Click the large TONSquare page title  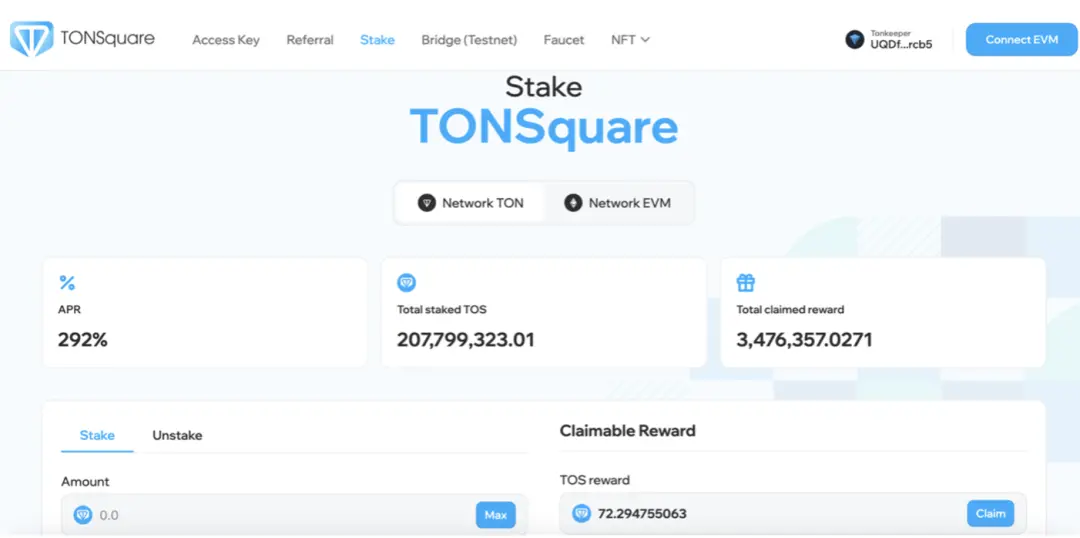click(x=543, y=127)
